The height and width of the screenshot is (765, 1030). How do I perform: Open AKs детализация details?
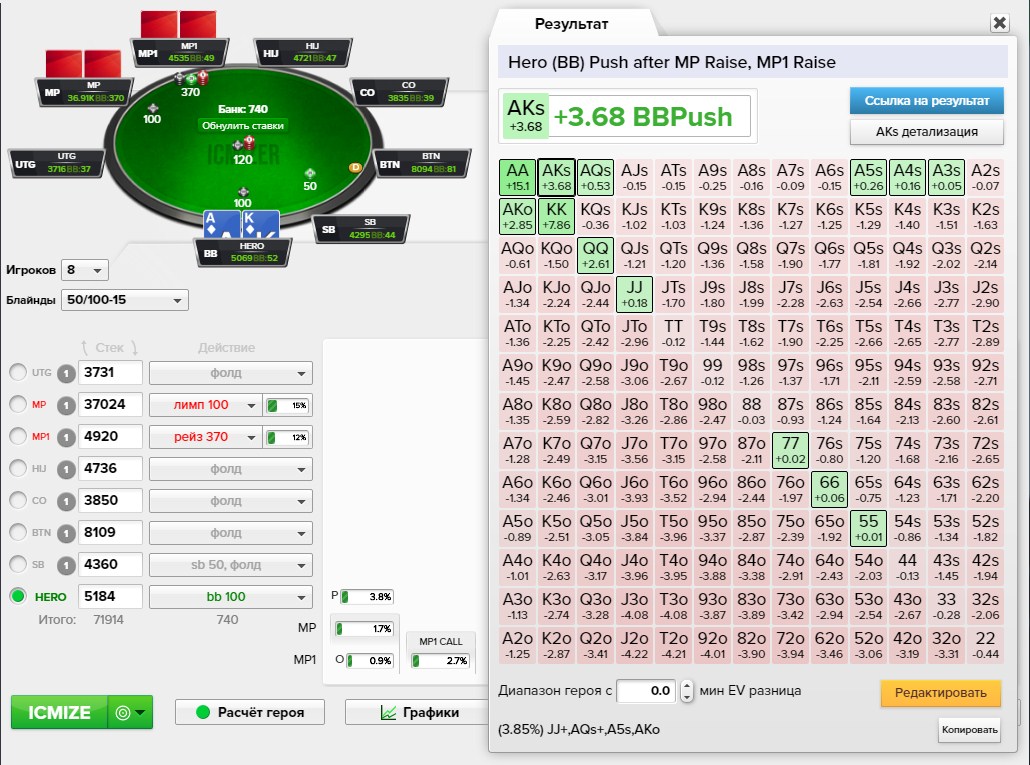point(926,131)
